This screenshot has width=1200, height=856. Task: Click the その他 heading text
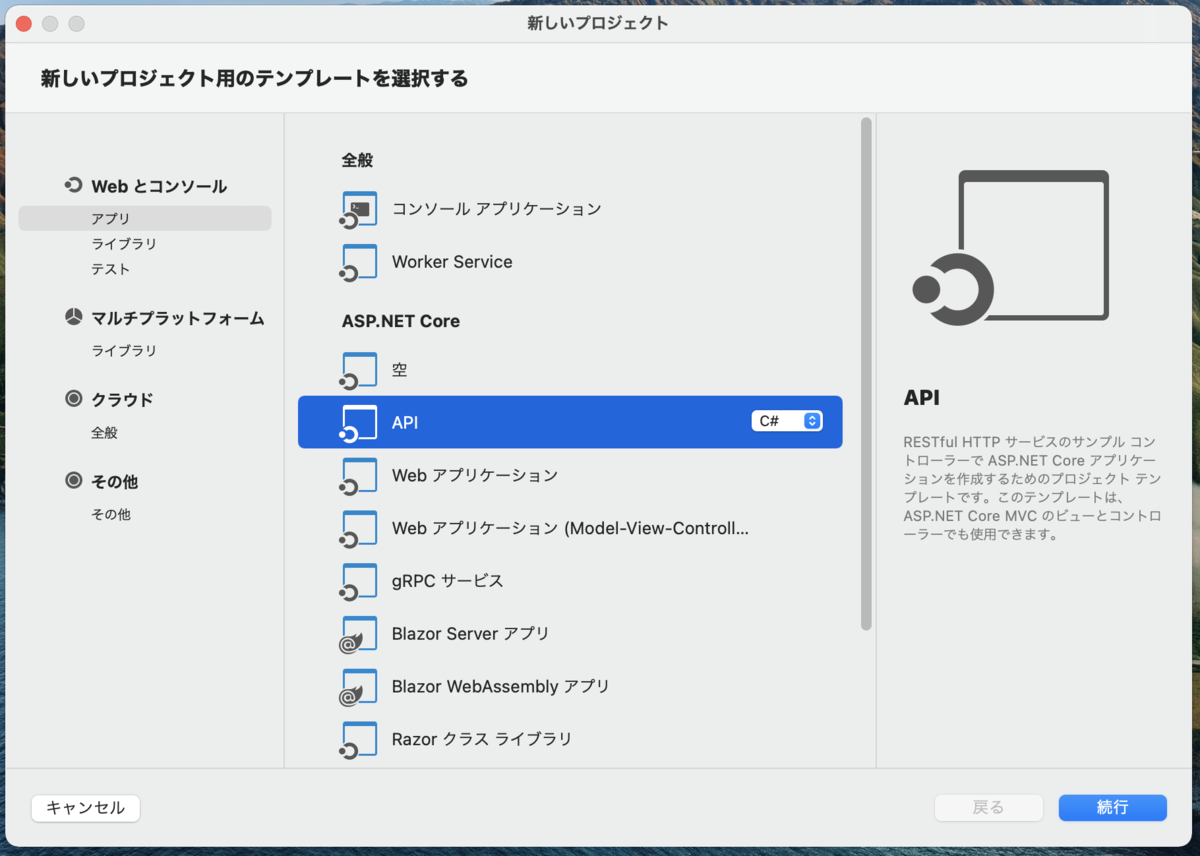pyautogui.click(x=114, y=481)
